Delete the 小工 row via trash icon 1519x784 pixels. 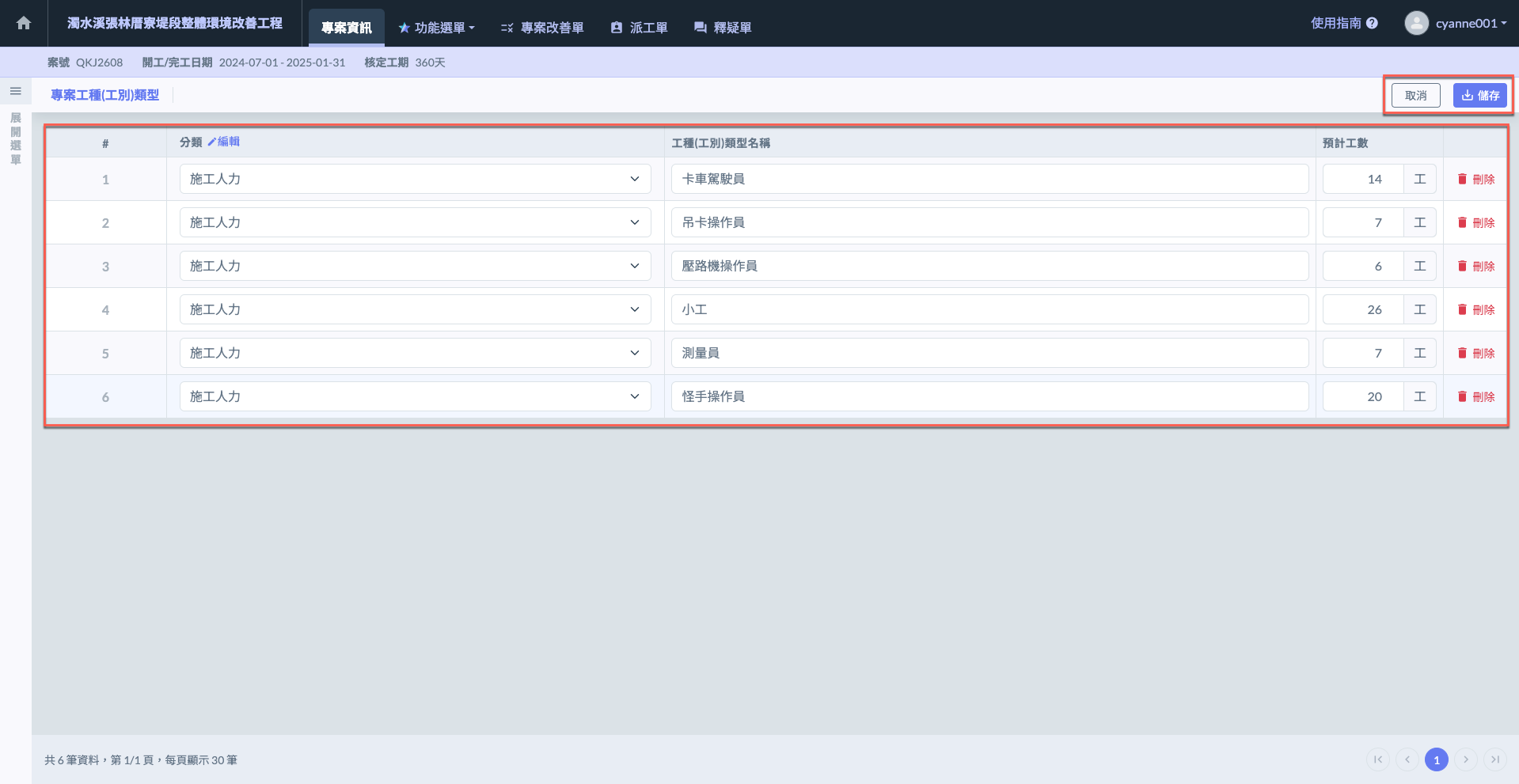click(1462, 310)
